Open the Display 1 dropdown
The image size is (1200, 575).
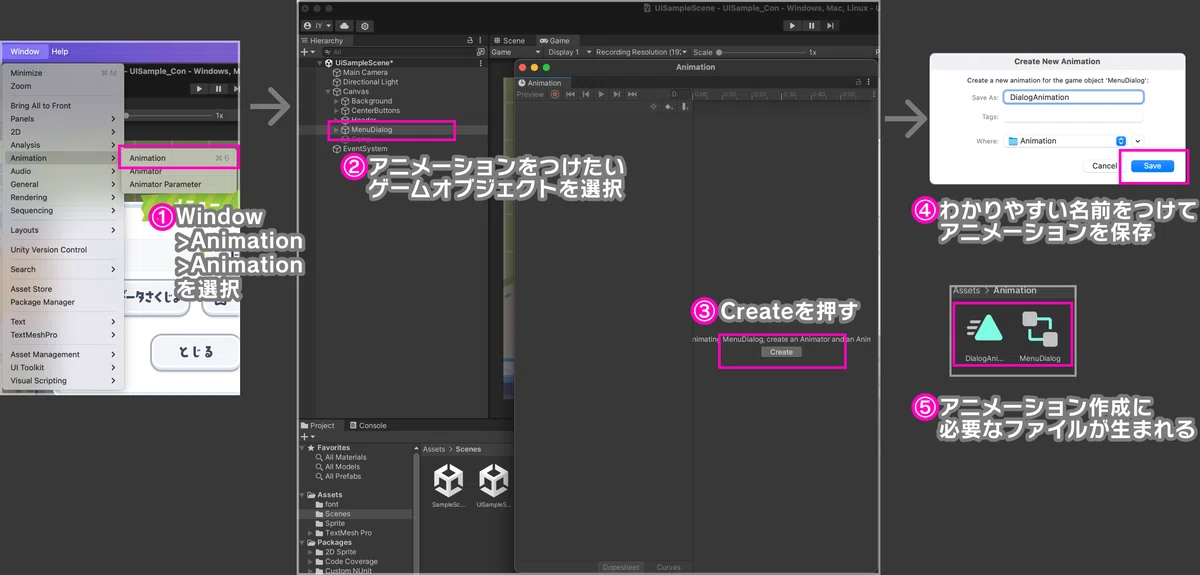point(565,52)
